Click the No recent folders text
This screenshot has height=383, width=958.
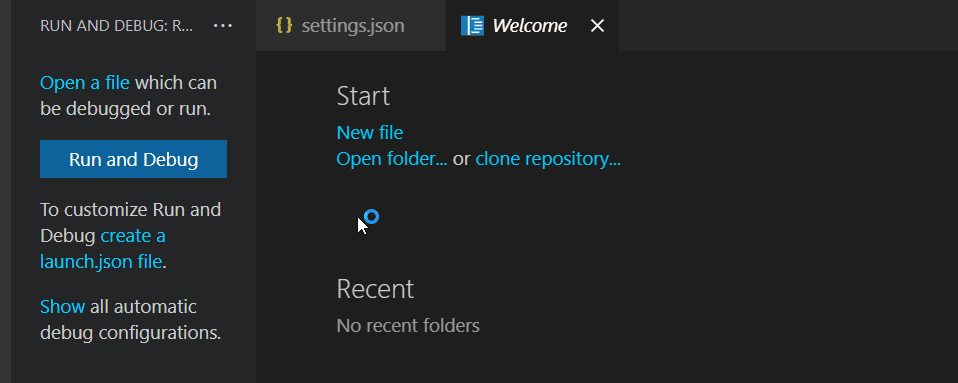[x=408, y=326]
